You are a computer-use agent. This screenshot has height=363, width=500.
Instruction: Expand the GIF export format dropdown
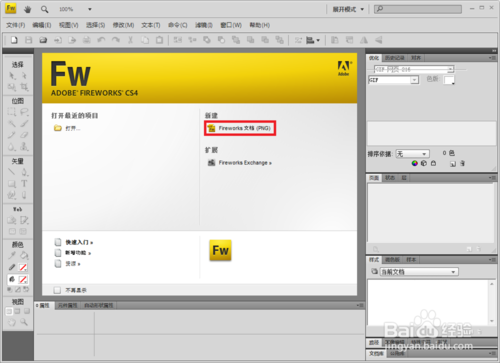coord(394,80)
